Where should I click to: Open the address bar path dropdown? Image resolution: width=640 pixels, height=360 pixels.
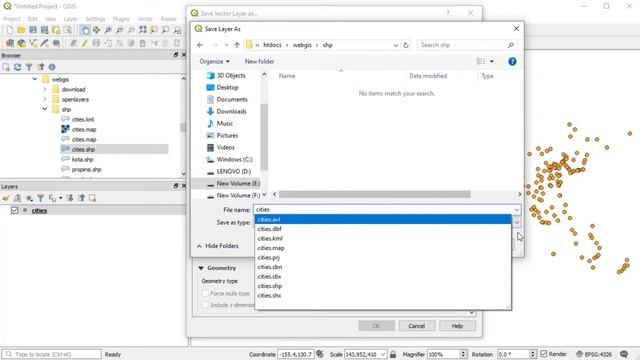[396, 45]
